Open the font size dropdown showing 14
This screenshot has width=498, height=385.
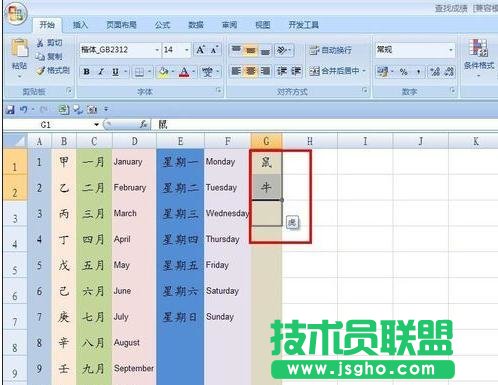coord(187,50)
